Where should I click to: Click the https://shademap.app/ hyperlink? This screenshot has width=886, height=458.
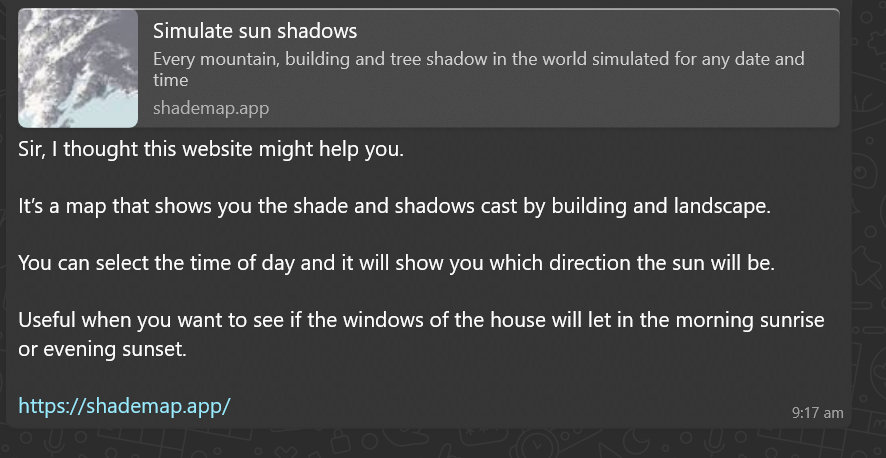pos(125,406)
